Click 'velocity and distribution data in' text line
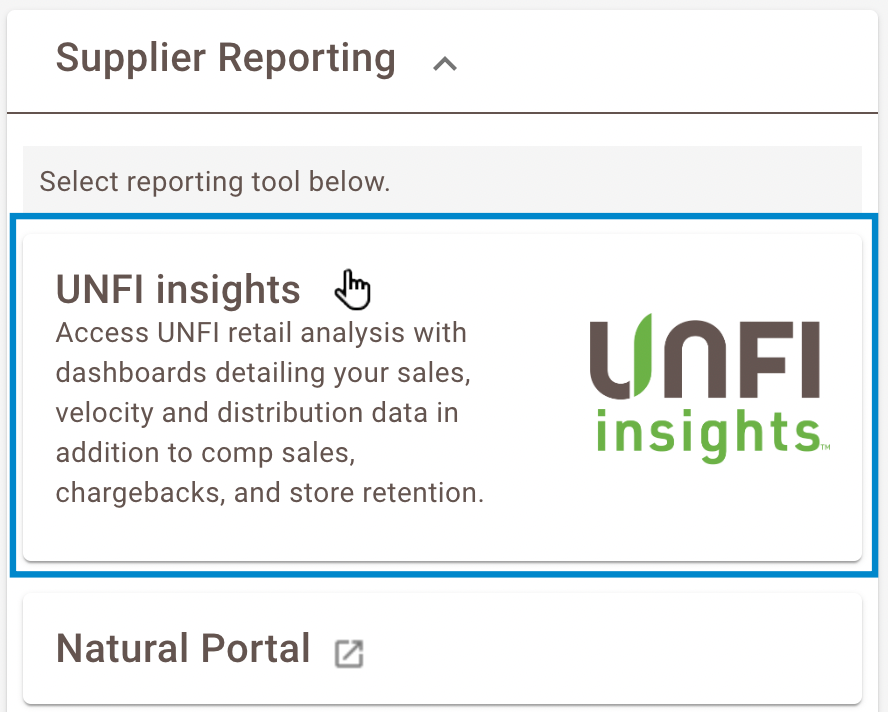The height and width of the screenshot is (712, 888). [x=257, y=412]
